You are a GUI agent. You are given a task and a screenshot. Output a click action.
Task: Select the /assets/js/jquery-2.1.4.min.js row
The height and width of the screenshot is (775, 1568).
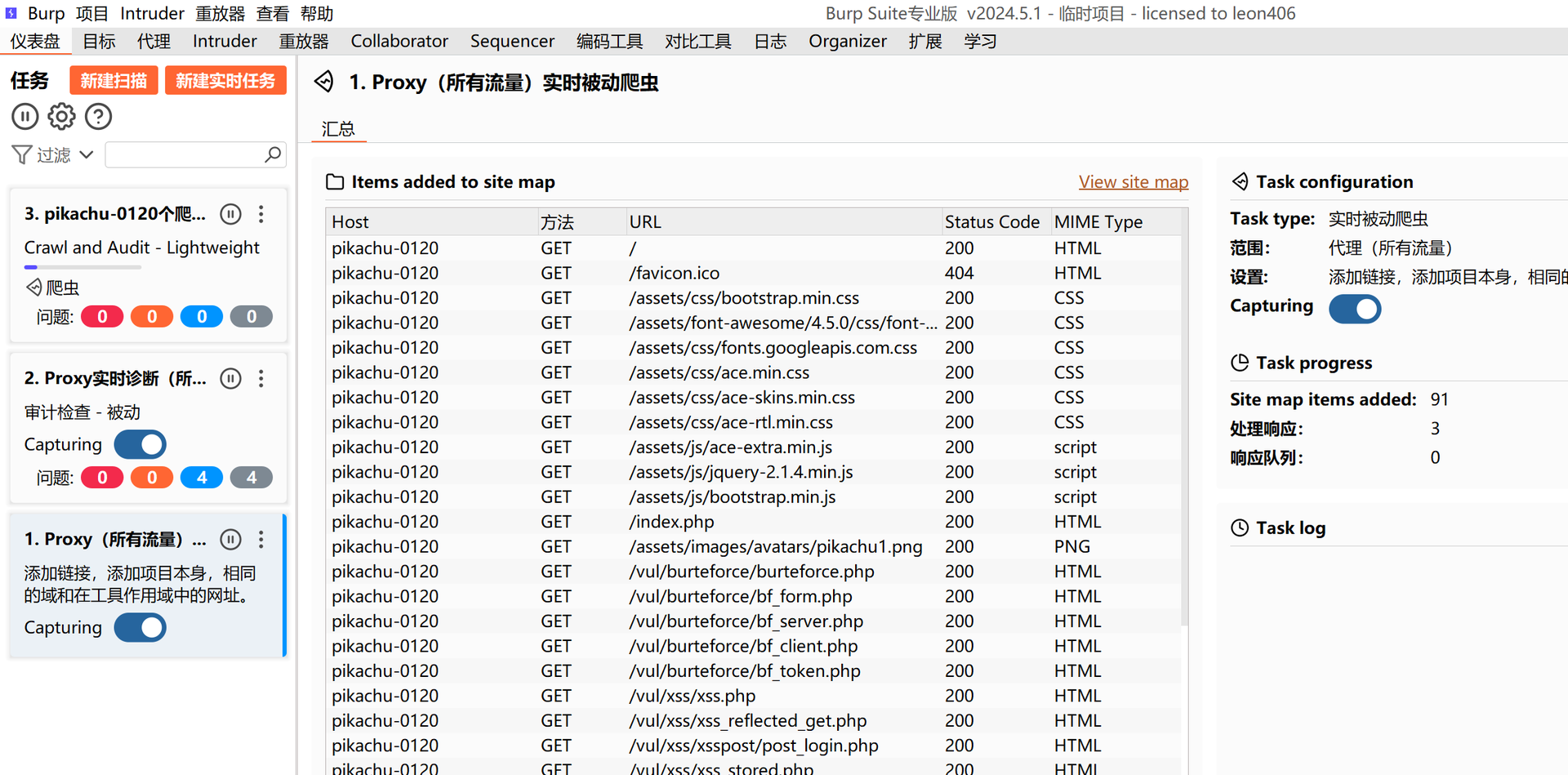(753, 471)
